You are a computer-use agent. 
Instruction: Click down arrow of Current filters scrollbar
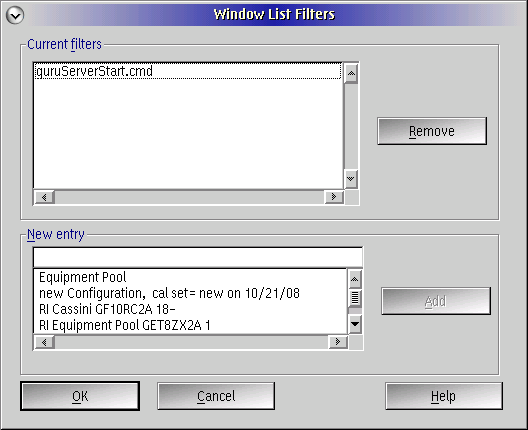click(x=351, y=178)
